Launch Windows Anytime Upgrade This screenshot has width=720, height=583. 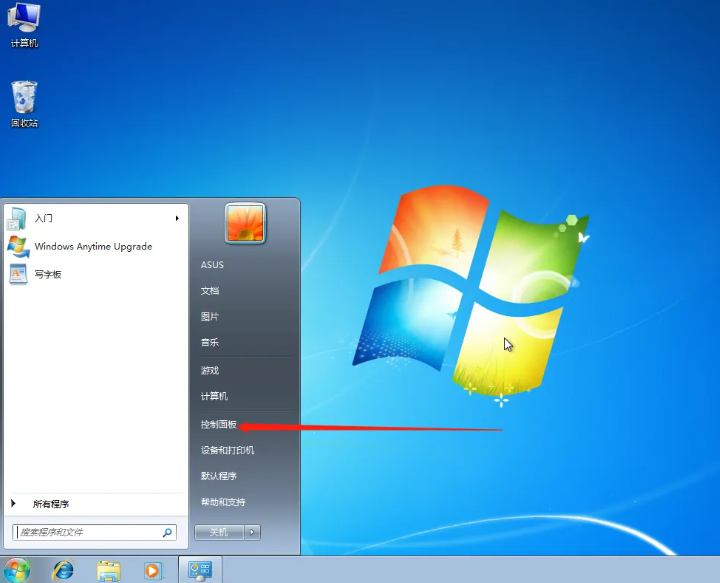pyautogui.click(x=92, y=246)
